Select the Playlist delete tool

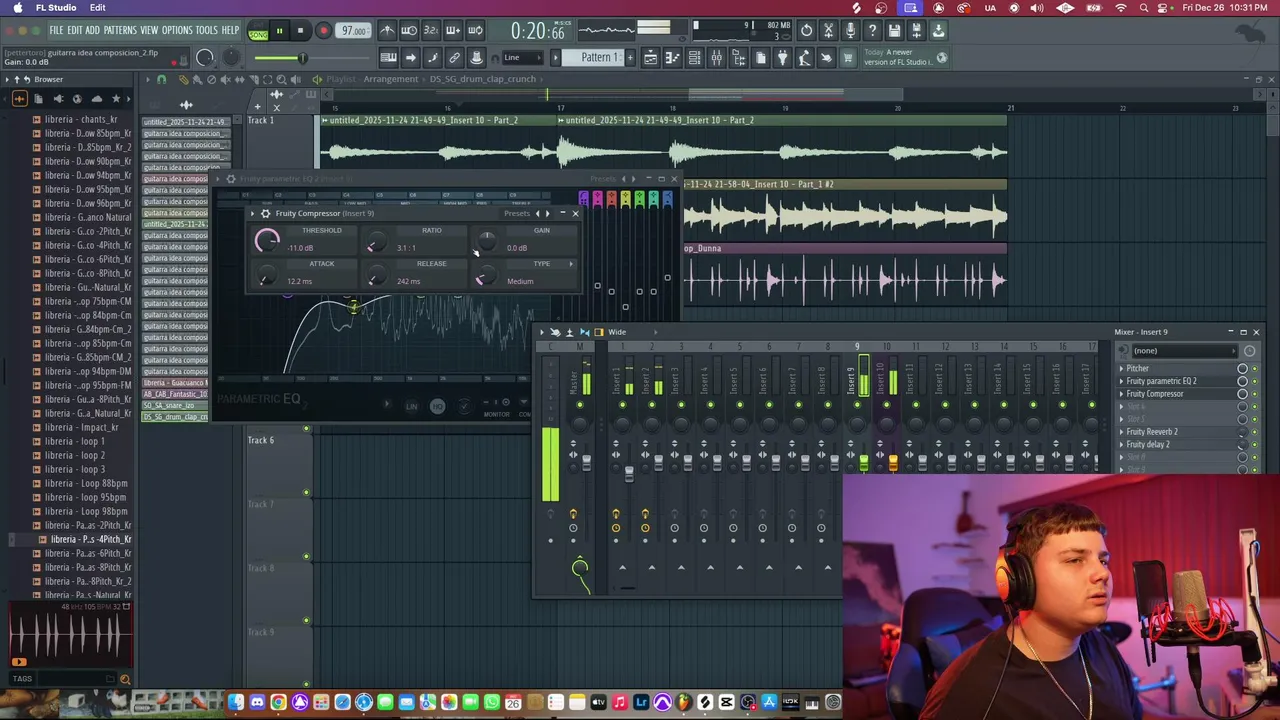(x=211, y=80)
